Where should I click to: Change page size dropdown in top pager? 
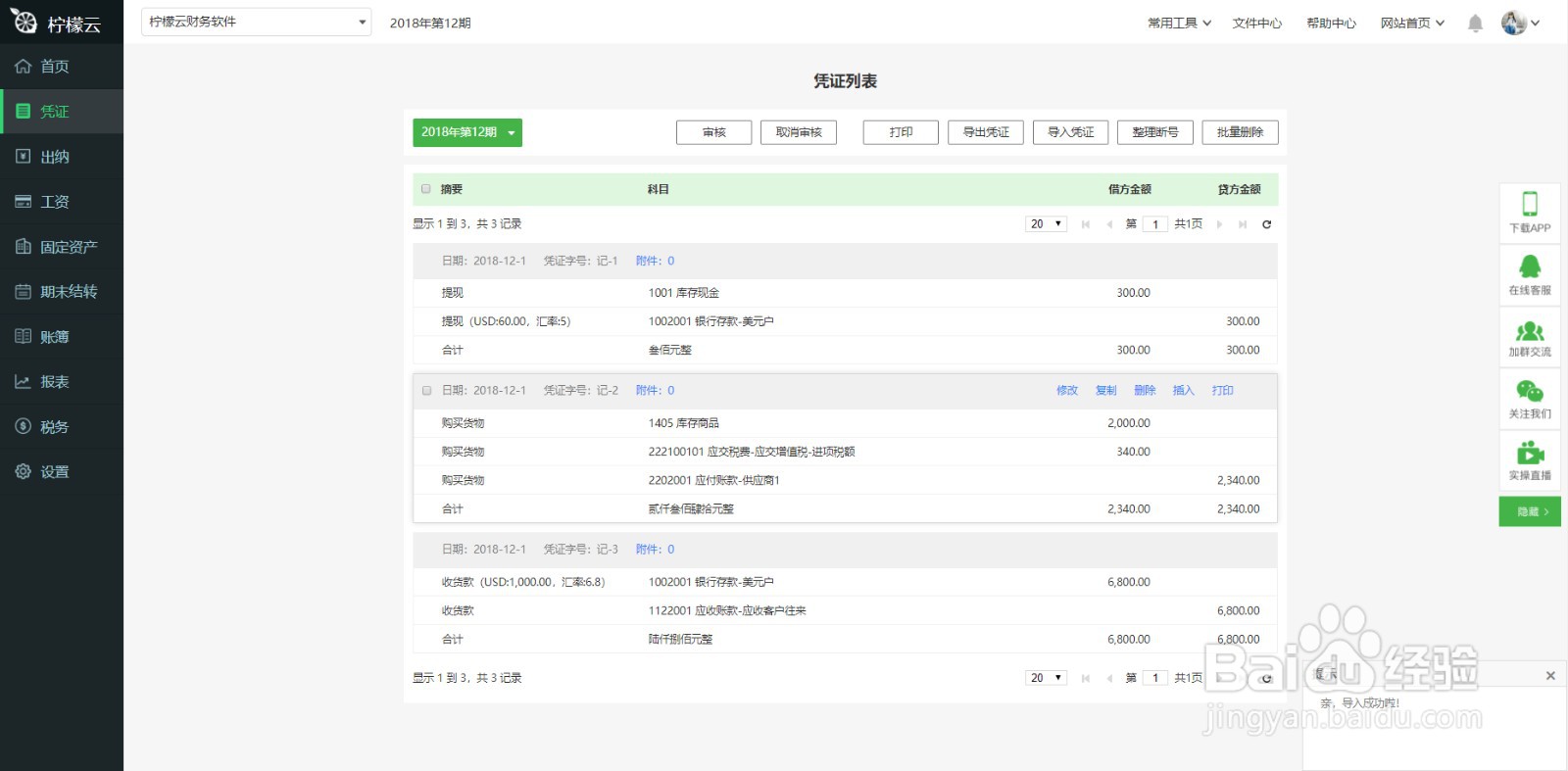click(1046, 224)
